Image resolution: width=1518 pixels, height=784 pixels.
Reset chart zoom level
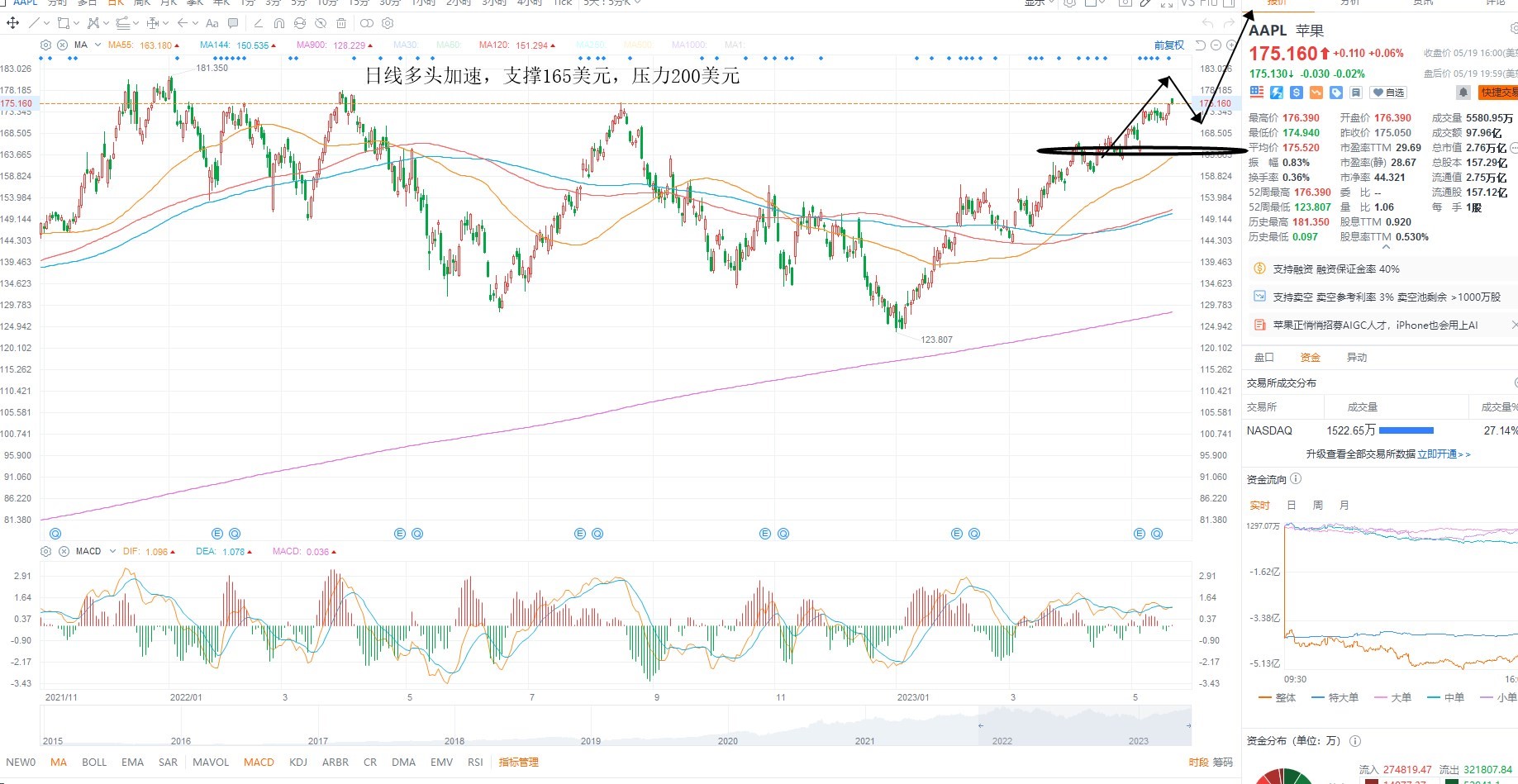(1201, 45)
